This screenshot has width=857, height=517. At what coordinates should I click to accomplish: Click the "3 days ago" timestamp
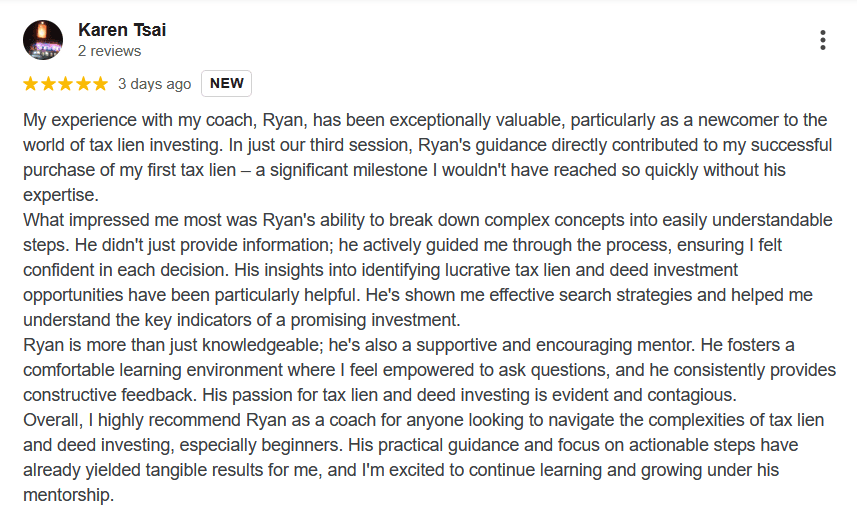pos(154,84)
